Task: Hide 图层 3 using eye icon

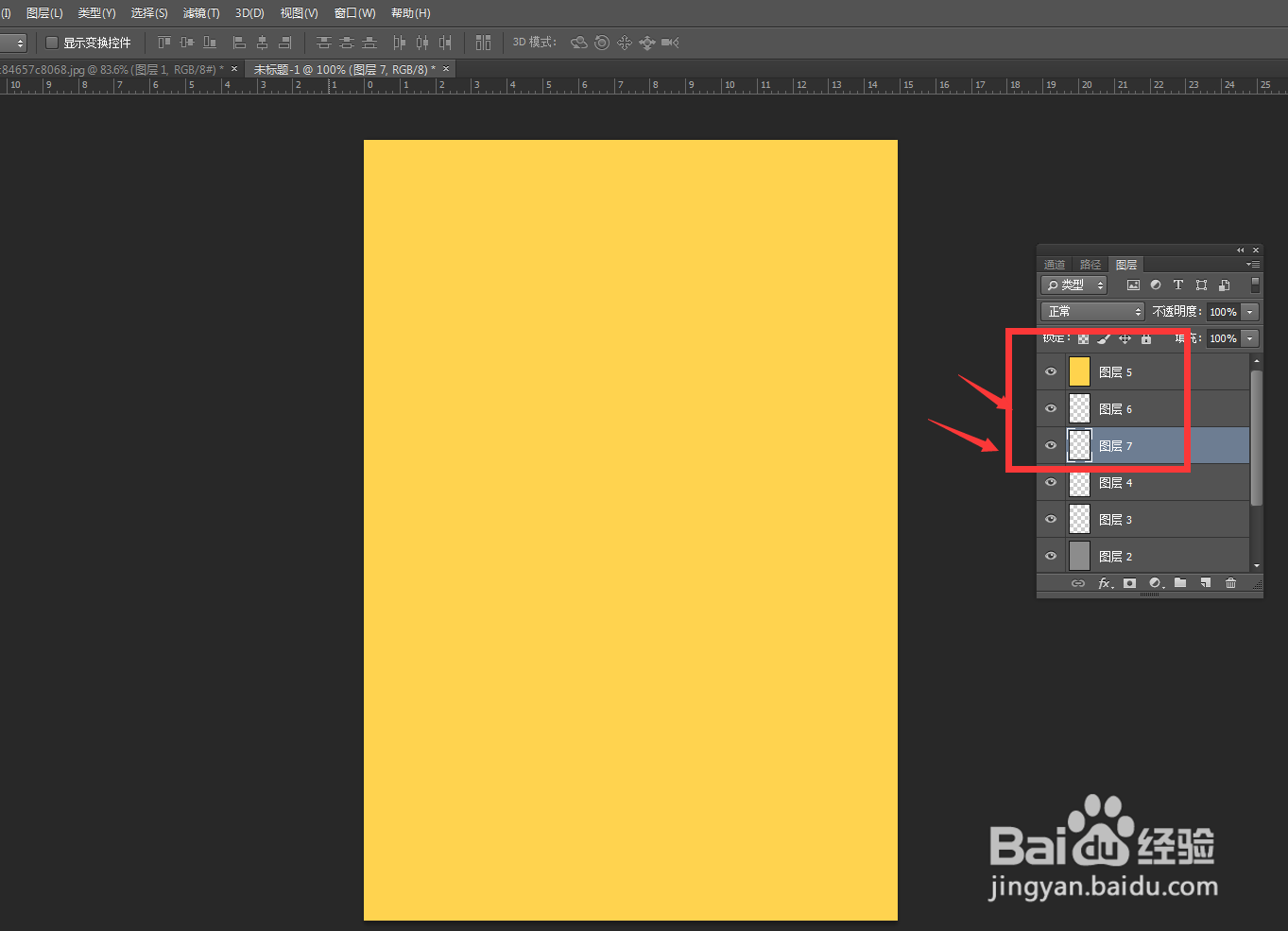Action: click(x=1051, y=519)
